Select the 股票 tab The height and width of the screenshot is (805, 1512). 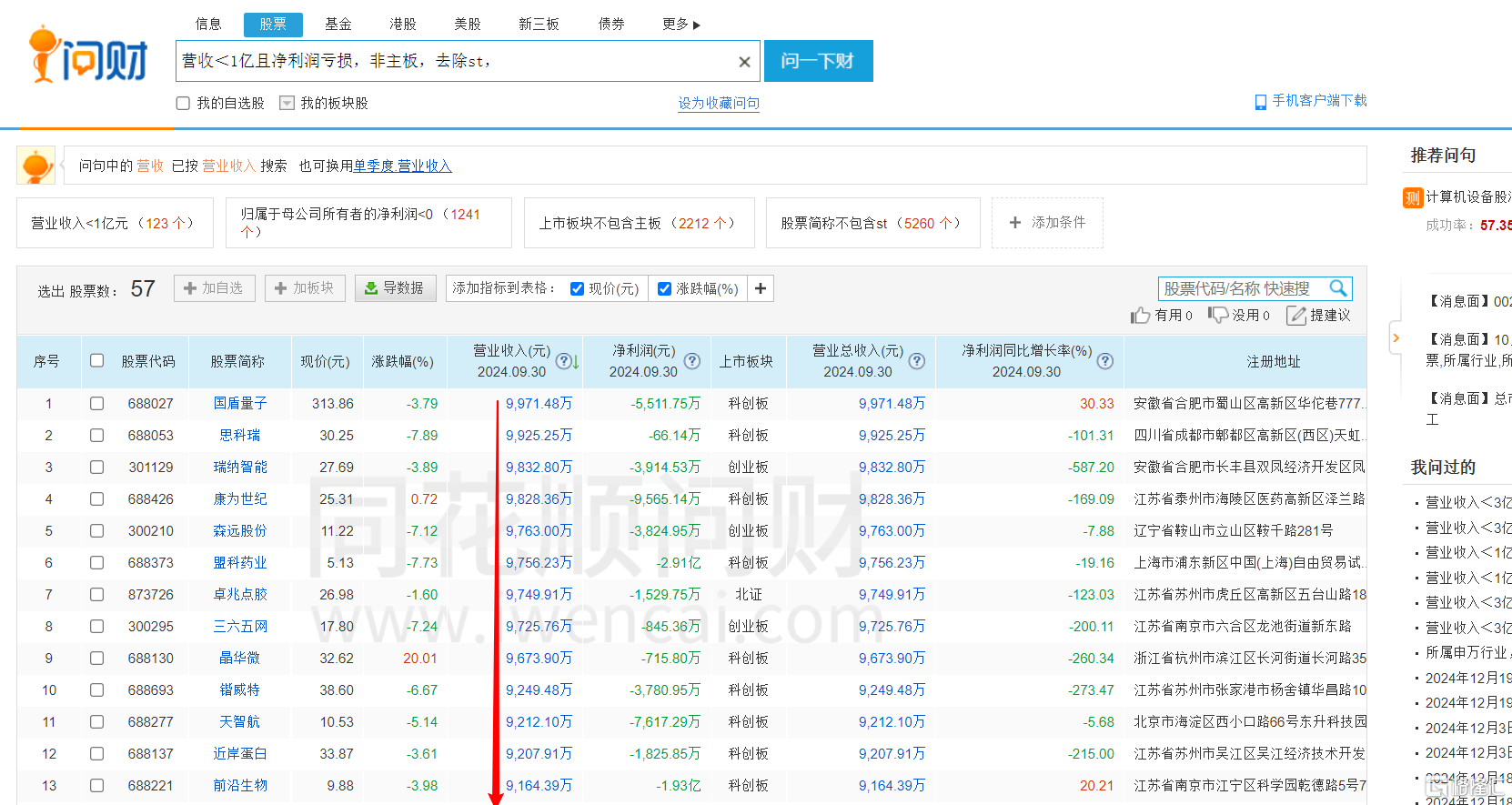pos(273,25)
